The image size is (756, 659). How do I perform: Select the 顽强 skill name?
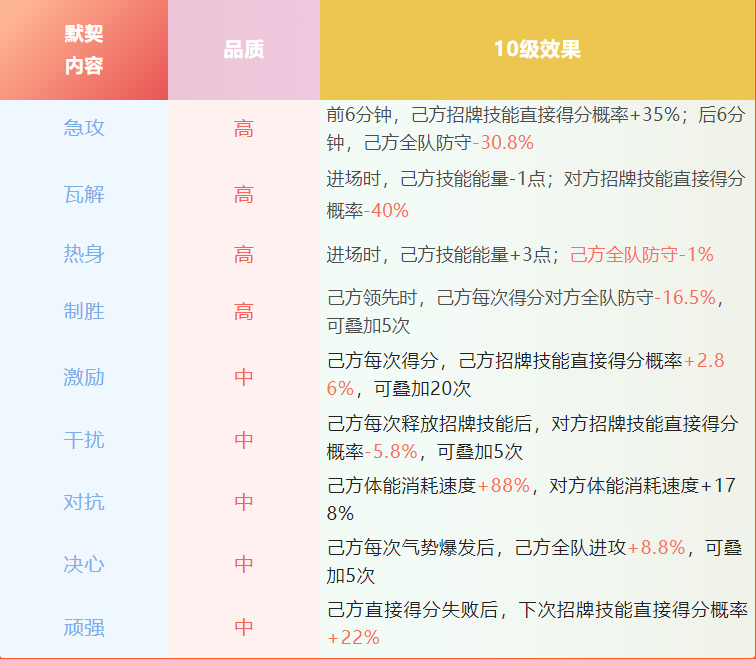click(84, 627)
